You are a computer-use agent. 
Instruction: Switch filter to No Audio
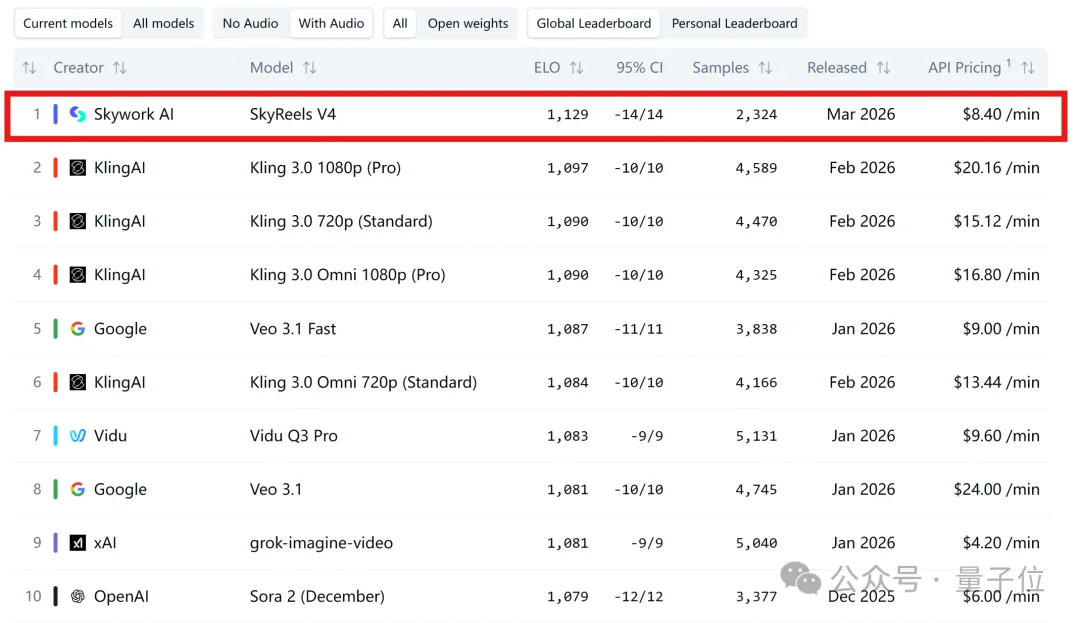[251, 23]
